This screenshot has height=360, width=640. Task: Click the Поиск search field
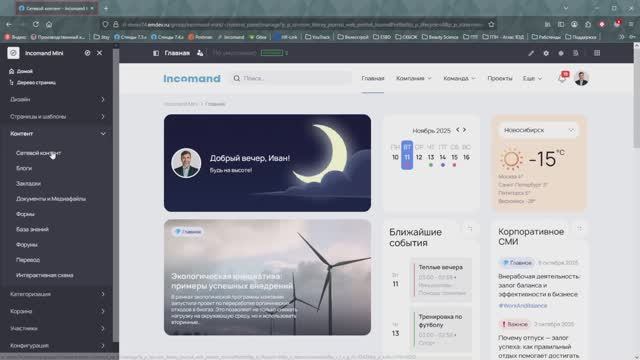pyautogui.click(x=292, y=78)
